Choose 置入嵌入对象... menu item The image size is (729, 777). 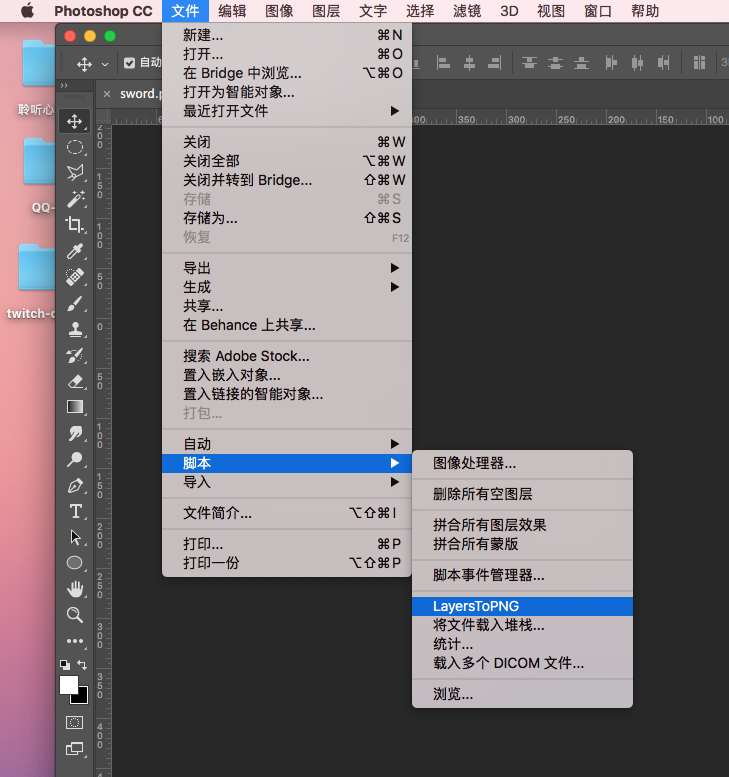(x=287, y=375)
